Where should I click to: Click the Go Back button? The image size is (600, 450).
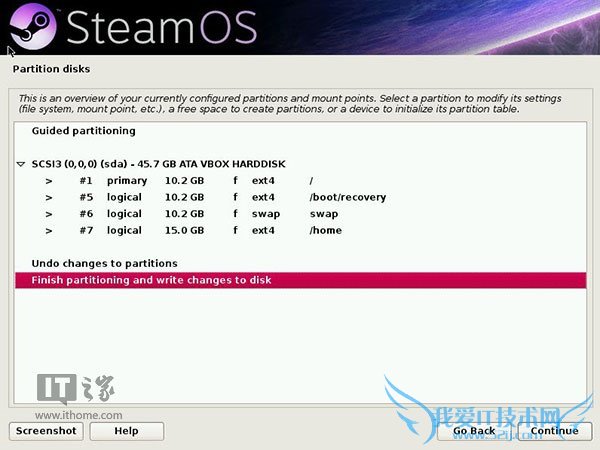(474, 431)
